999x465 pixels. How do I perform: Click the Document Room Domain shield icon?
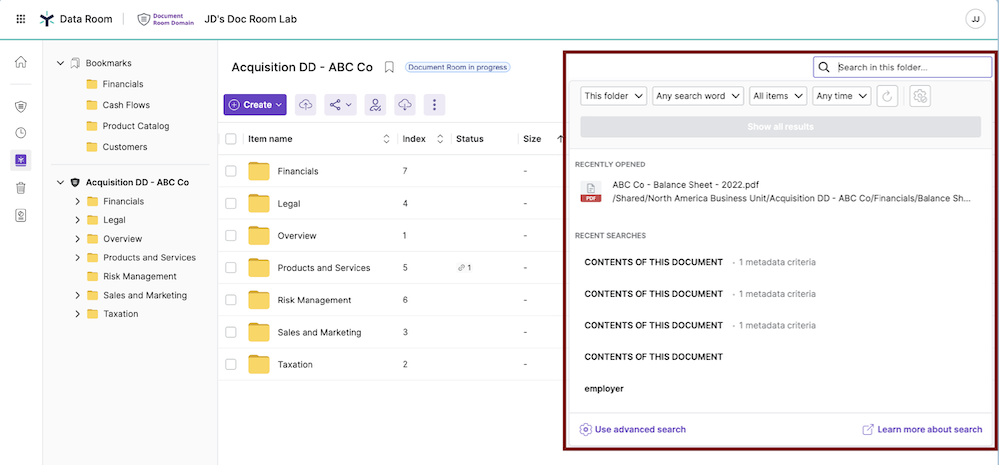point(144,19)
